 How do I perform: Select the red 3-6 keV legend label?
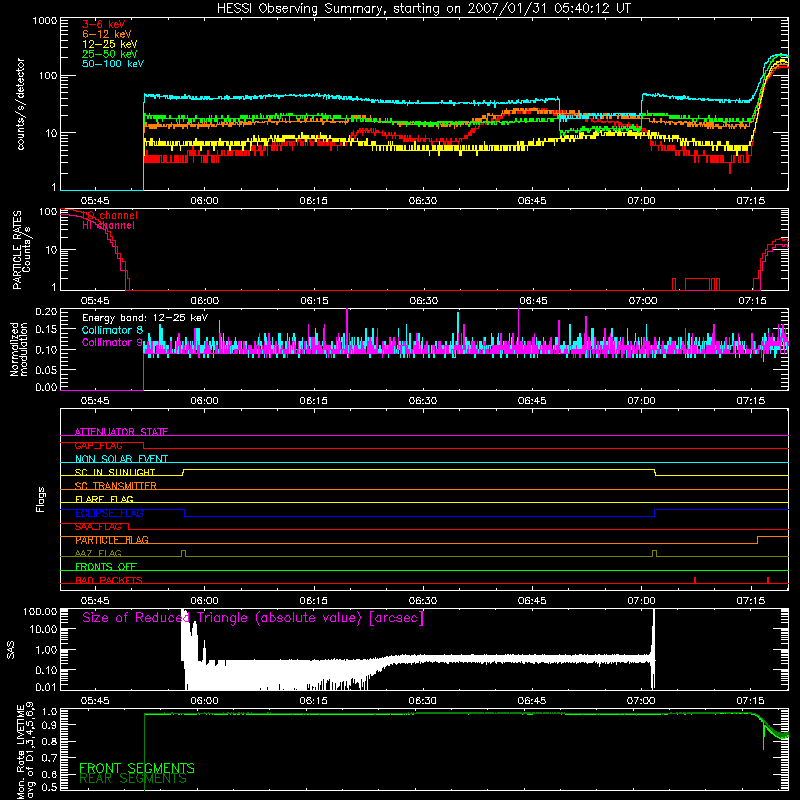tap(104, 24)
